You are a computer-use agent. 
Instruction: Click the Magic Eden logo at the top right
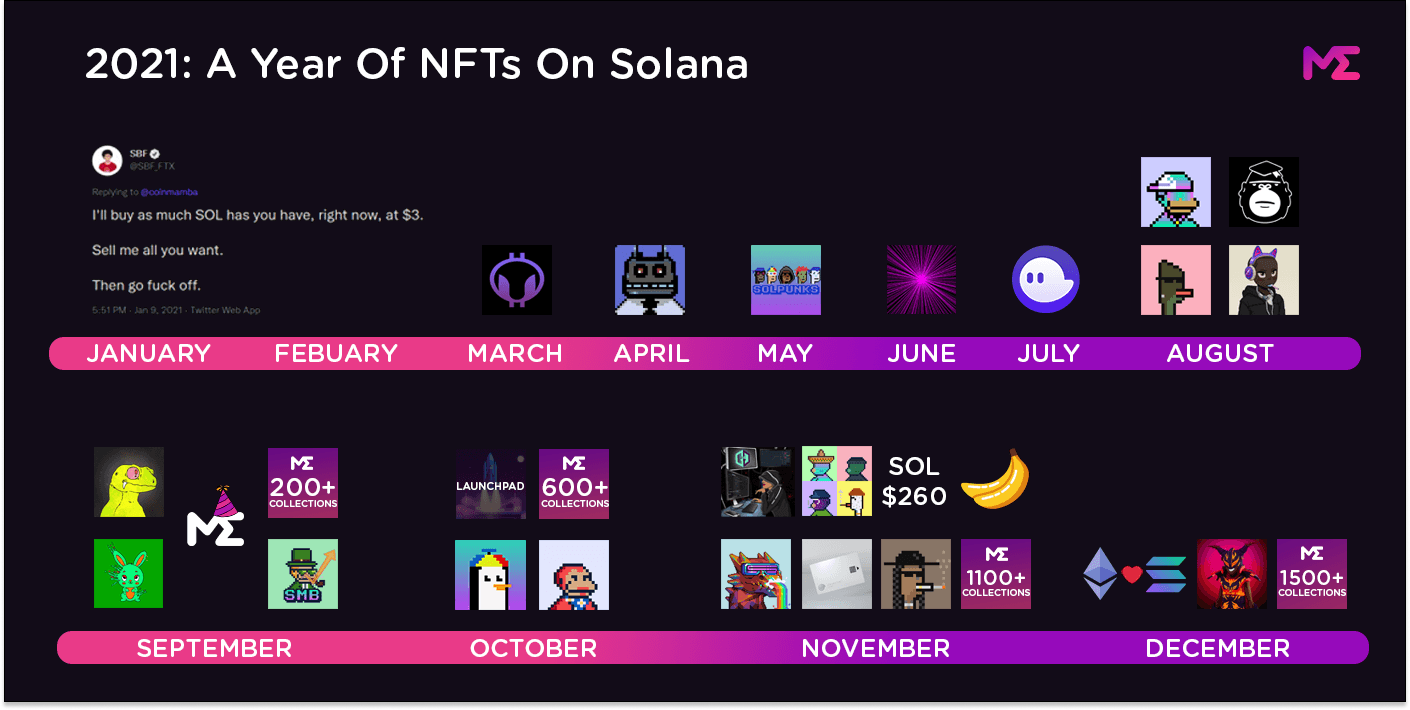1331,63
